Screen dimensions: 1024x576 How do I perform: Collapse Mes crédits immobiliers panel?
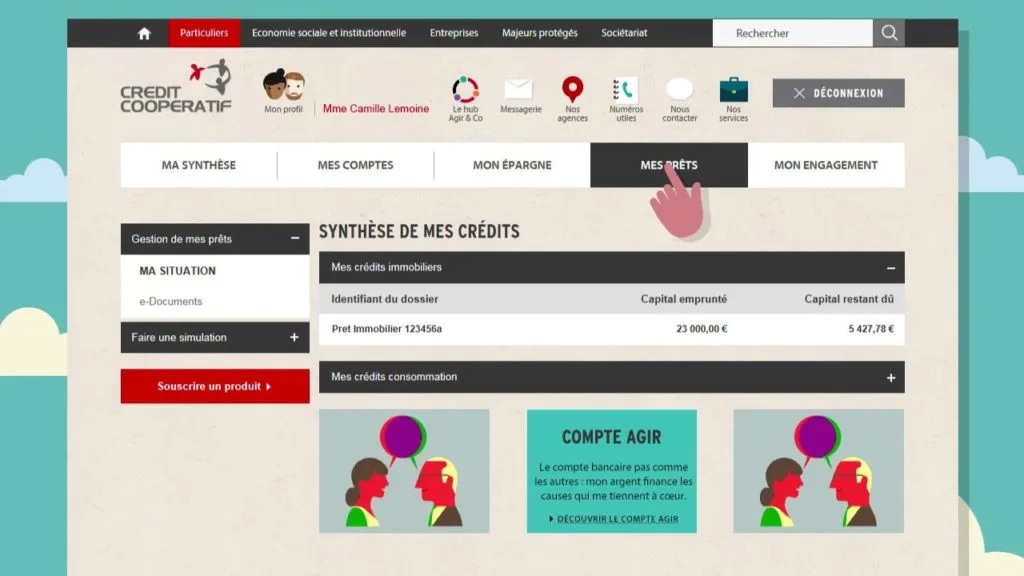(x=891, y=268)
